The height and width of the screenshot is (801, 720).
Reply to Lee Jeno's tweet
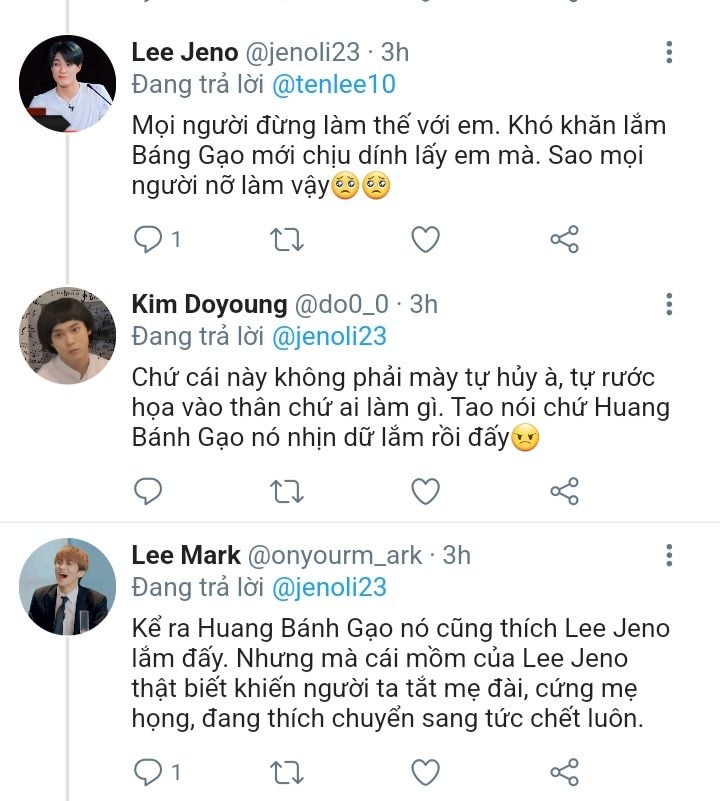point(148,239)
